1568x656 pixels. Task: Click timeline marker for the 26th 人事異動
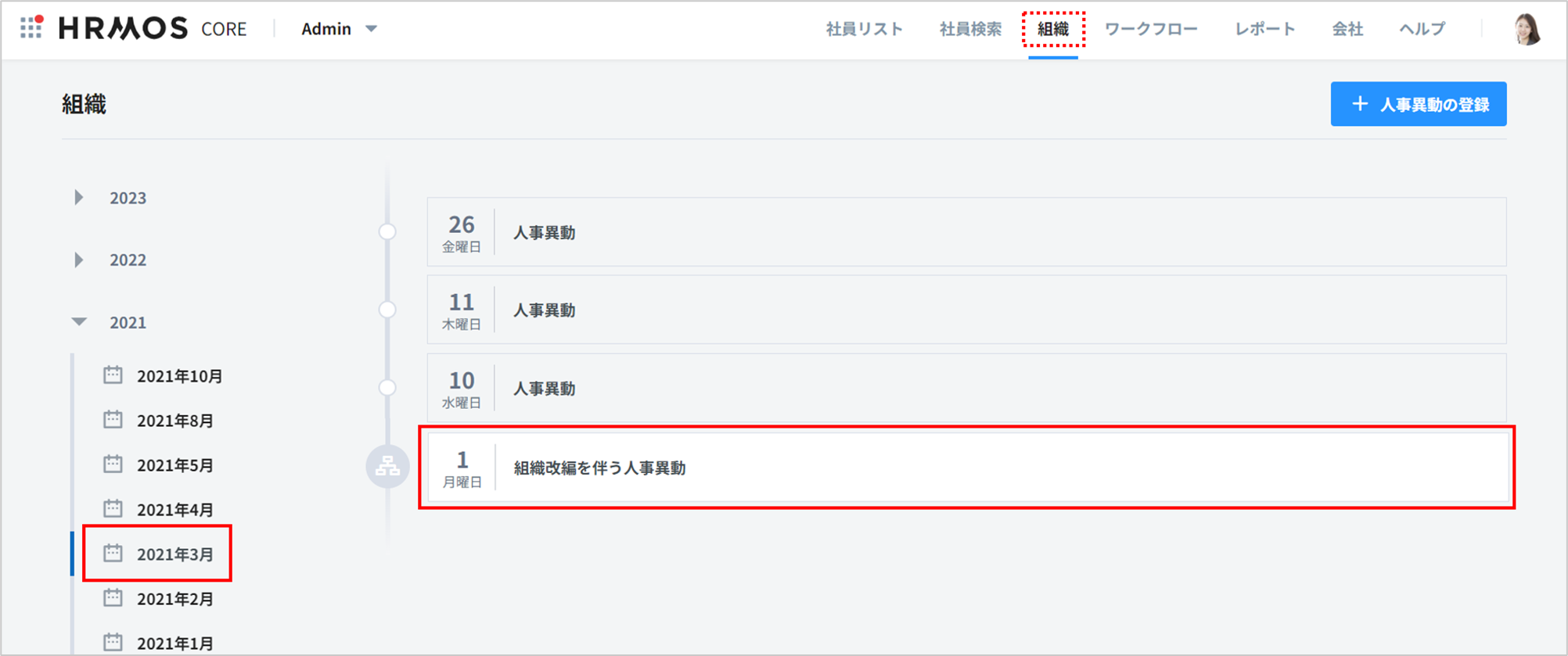point(387,232)
